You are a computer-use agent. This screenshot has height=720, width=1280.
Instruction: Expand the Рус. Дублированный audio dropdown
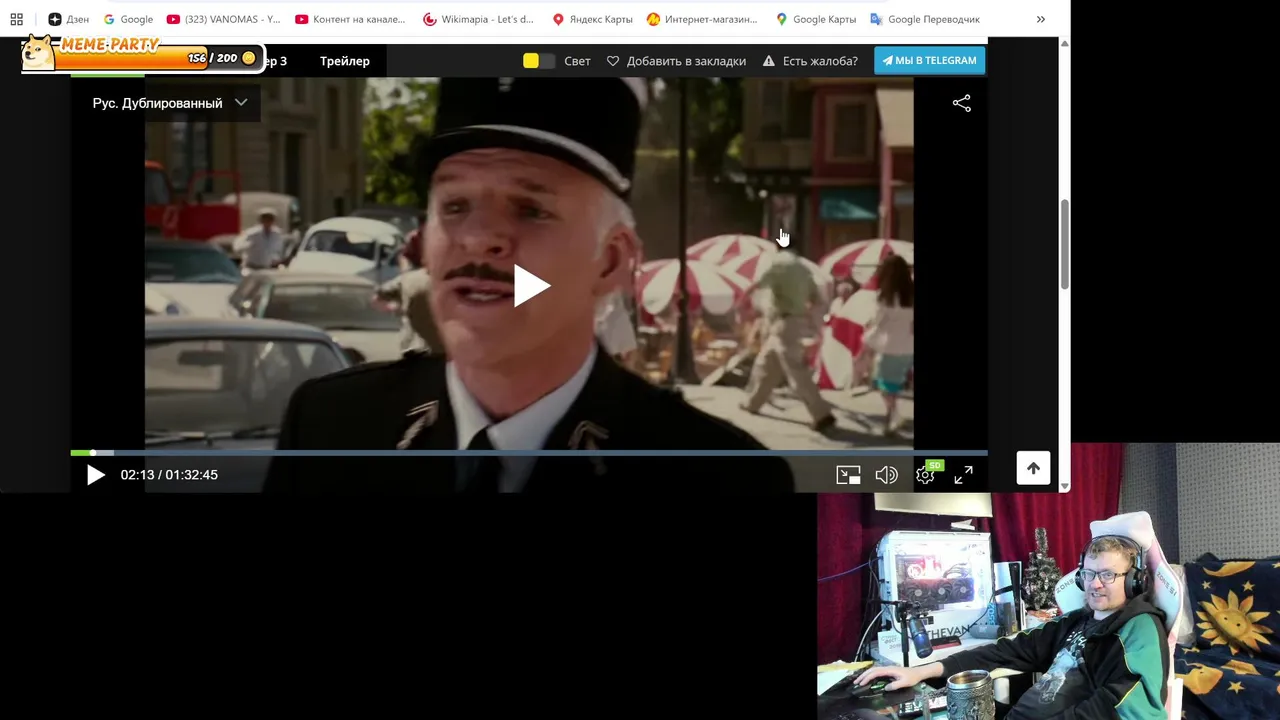click(x=170, y=103)
